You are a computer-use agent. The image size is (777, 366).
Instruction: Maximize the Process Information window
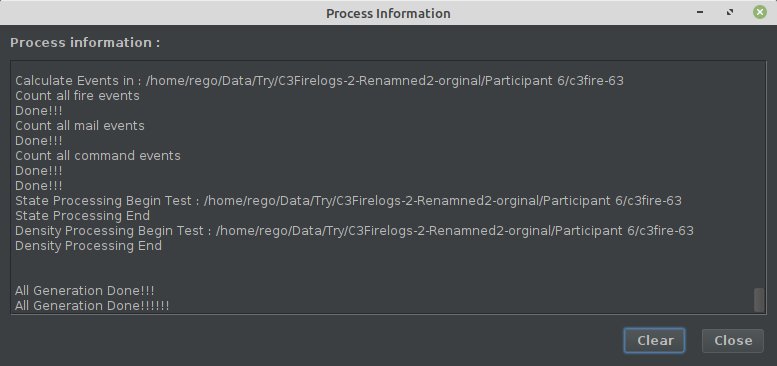coord(729,12)
